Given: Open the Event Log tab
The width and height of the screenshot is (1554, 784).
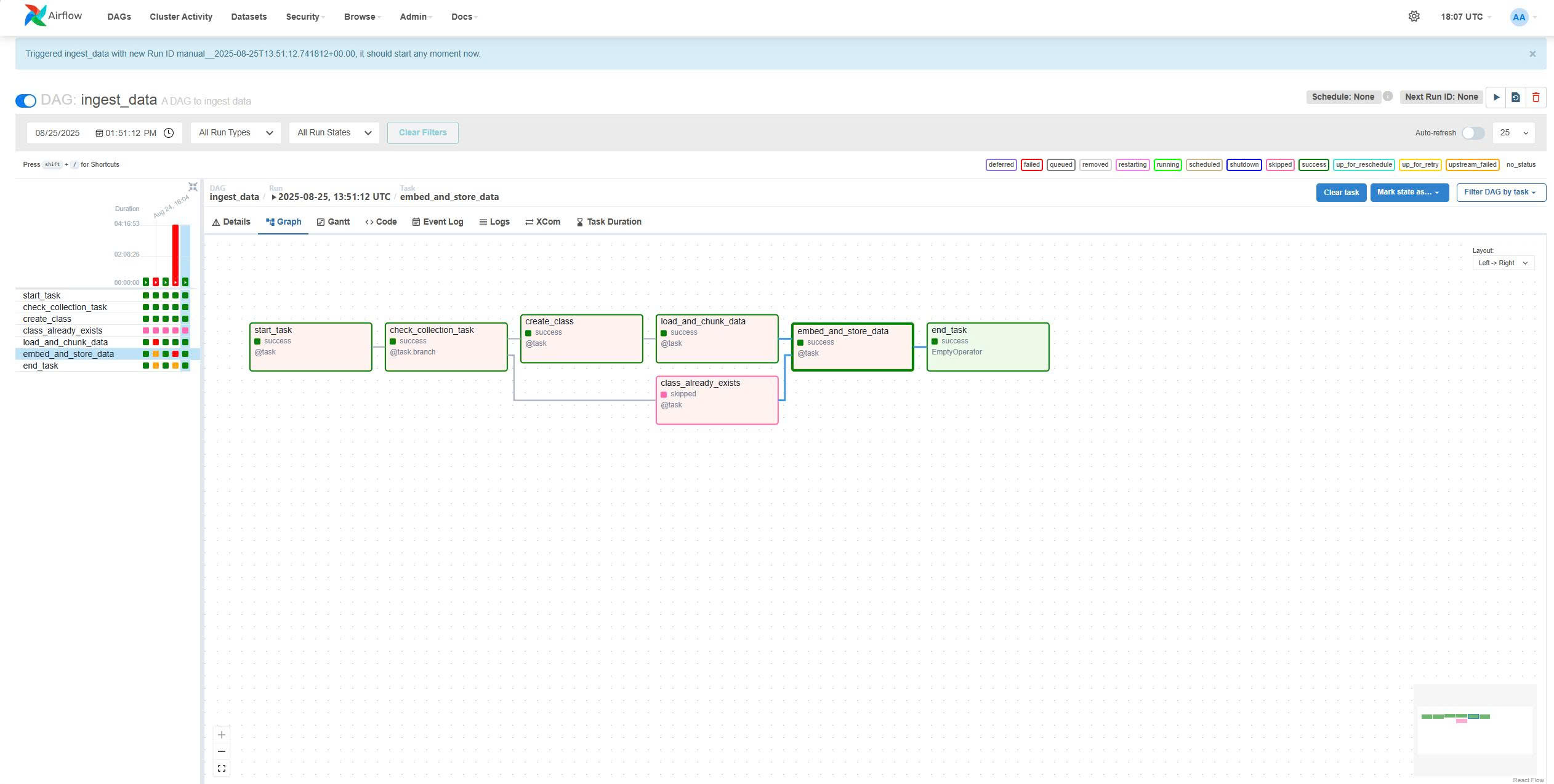Looking at the screenshot, I should [437, 222].
